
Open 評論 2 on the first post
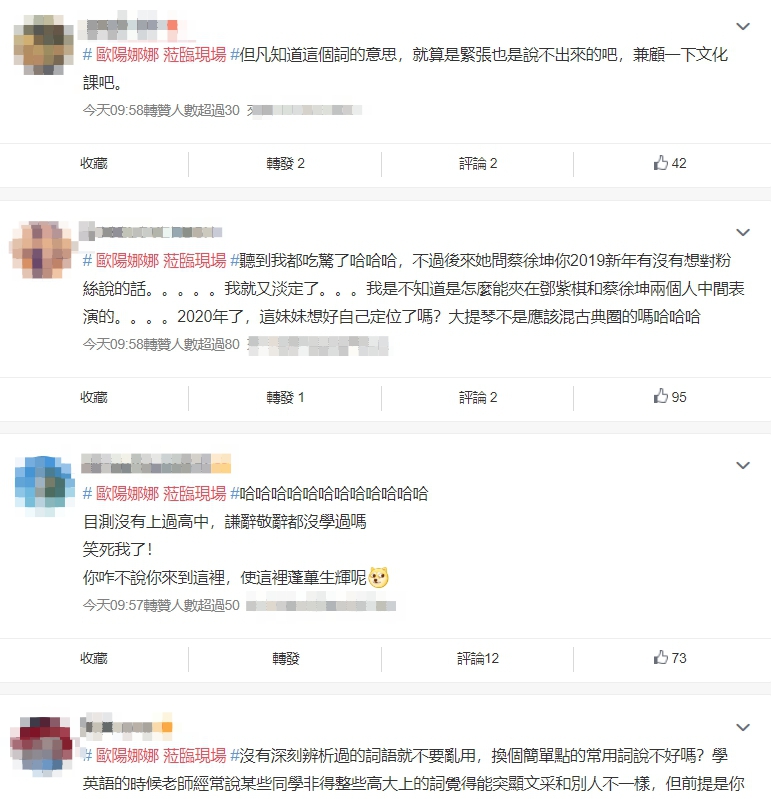pos(477,164)
